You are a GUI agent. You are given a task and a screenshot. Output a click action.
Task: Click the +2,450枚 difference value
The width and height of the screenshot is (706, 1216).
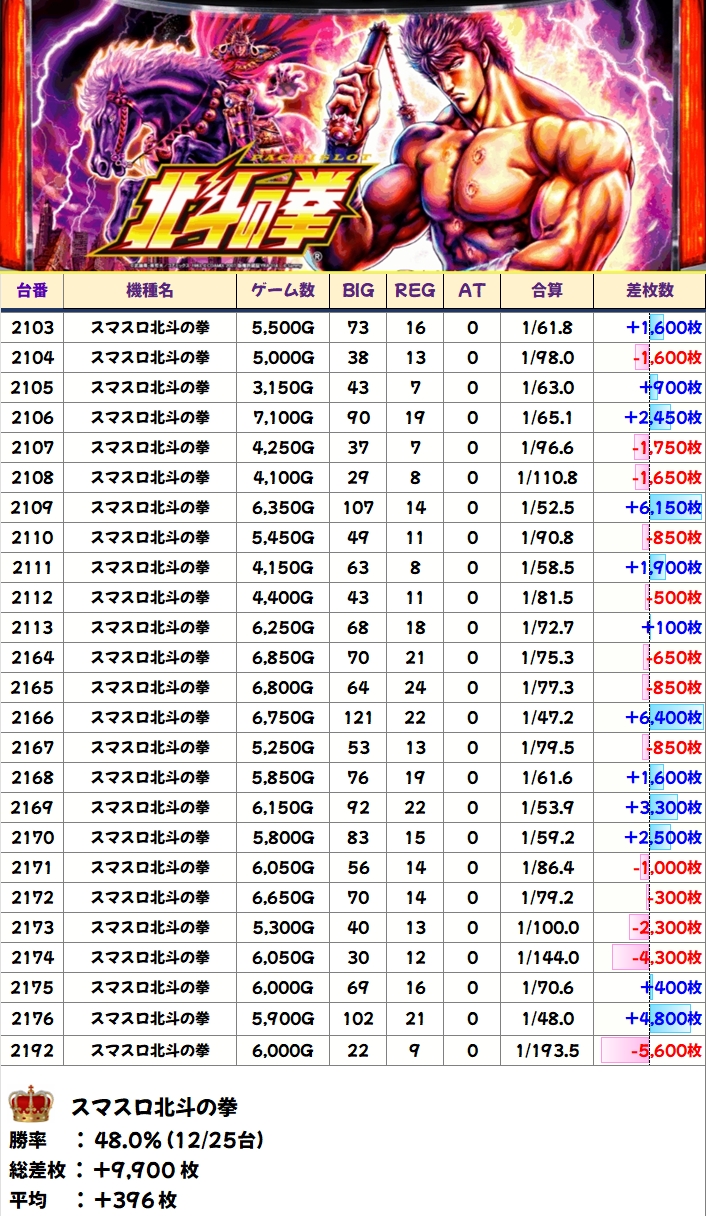pos(663,417)
